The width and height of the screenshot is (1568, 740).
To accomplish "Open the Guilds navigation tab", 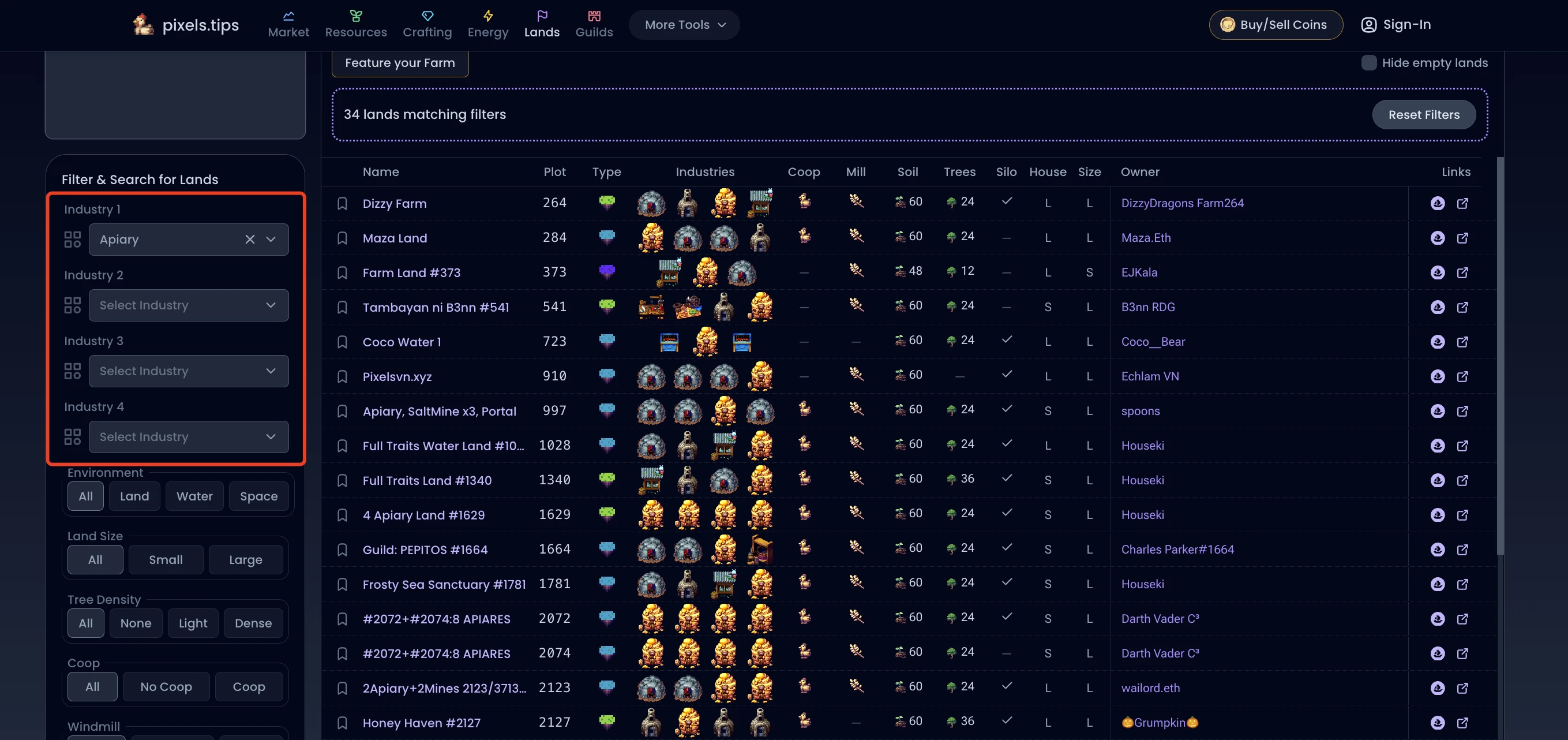I will [594, 24].
